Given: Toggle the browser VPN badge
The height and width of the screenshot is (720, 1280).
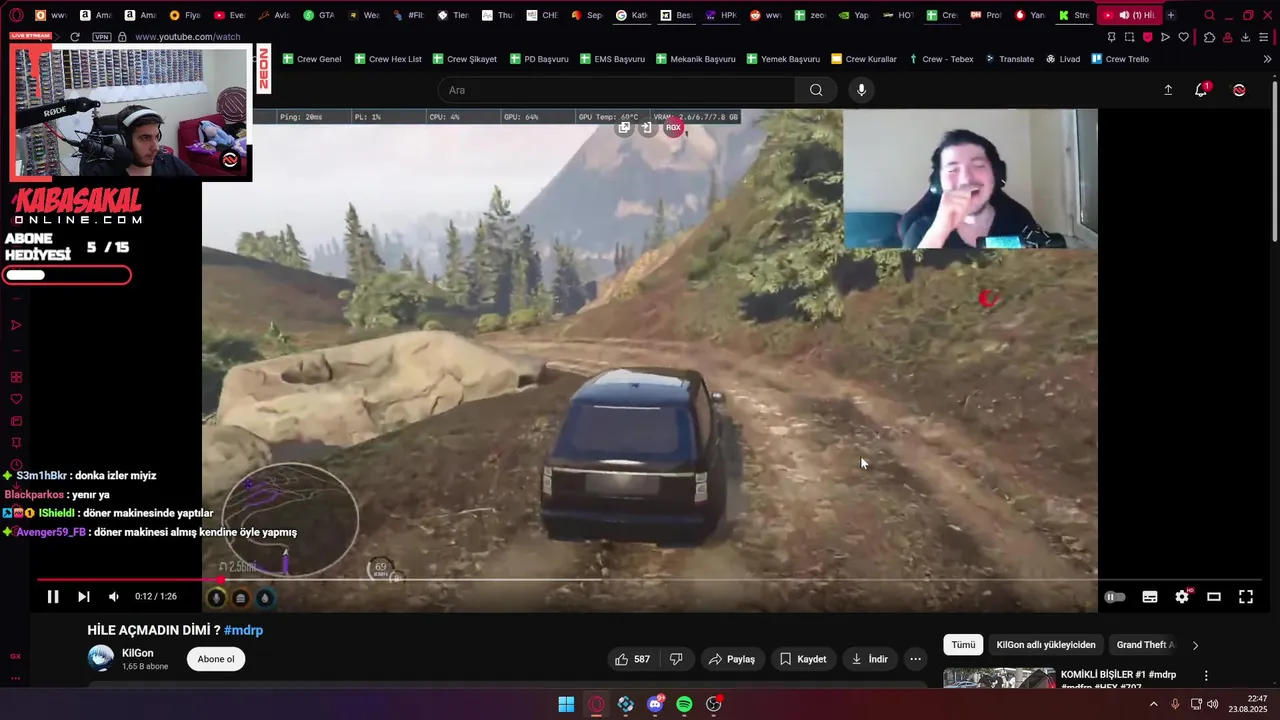Looking at the screenshot, I should pos(101,37).
